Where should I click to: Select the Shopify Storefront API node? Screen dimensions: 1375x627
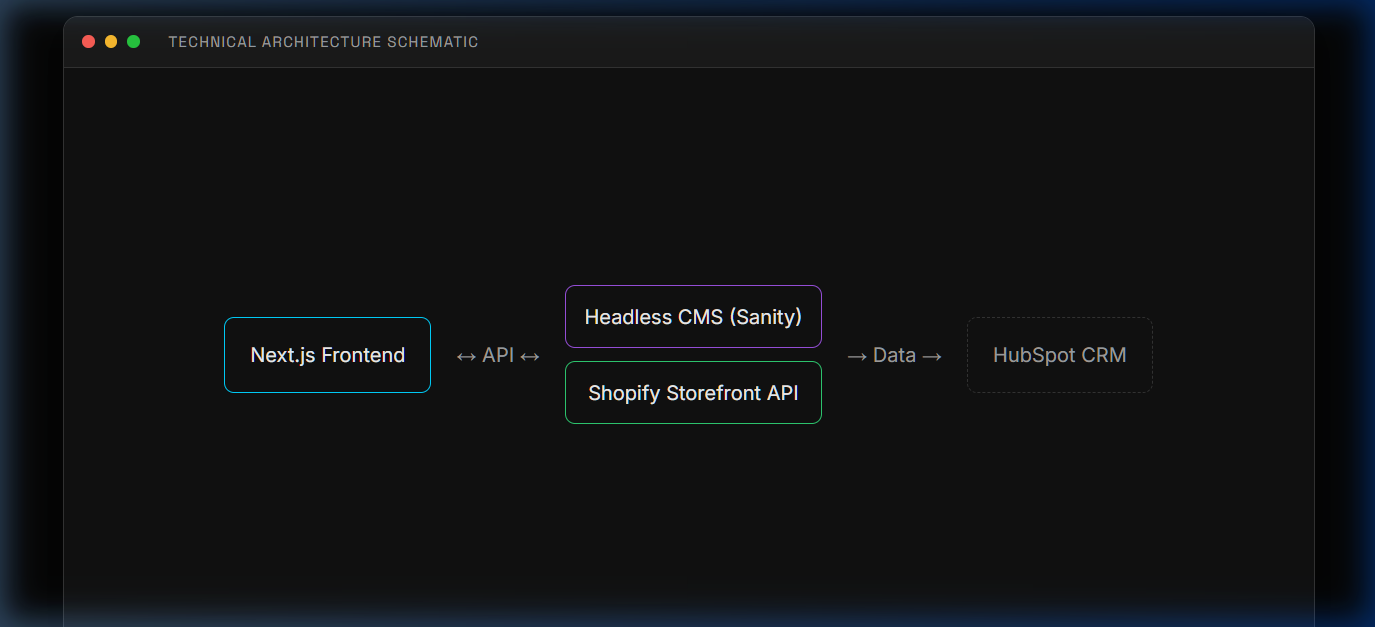coord(693,393)
